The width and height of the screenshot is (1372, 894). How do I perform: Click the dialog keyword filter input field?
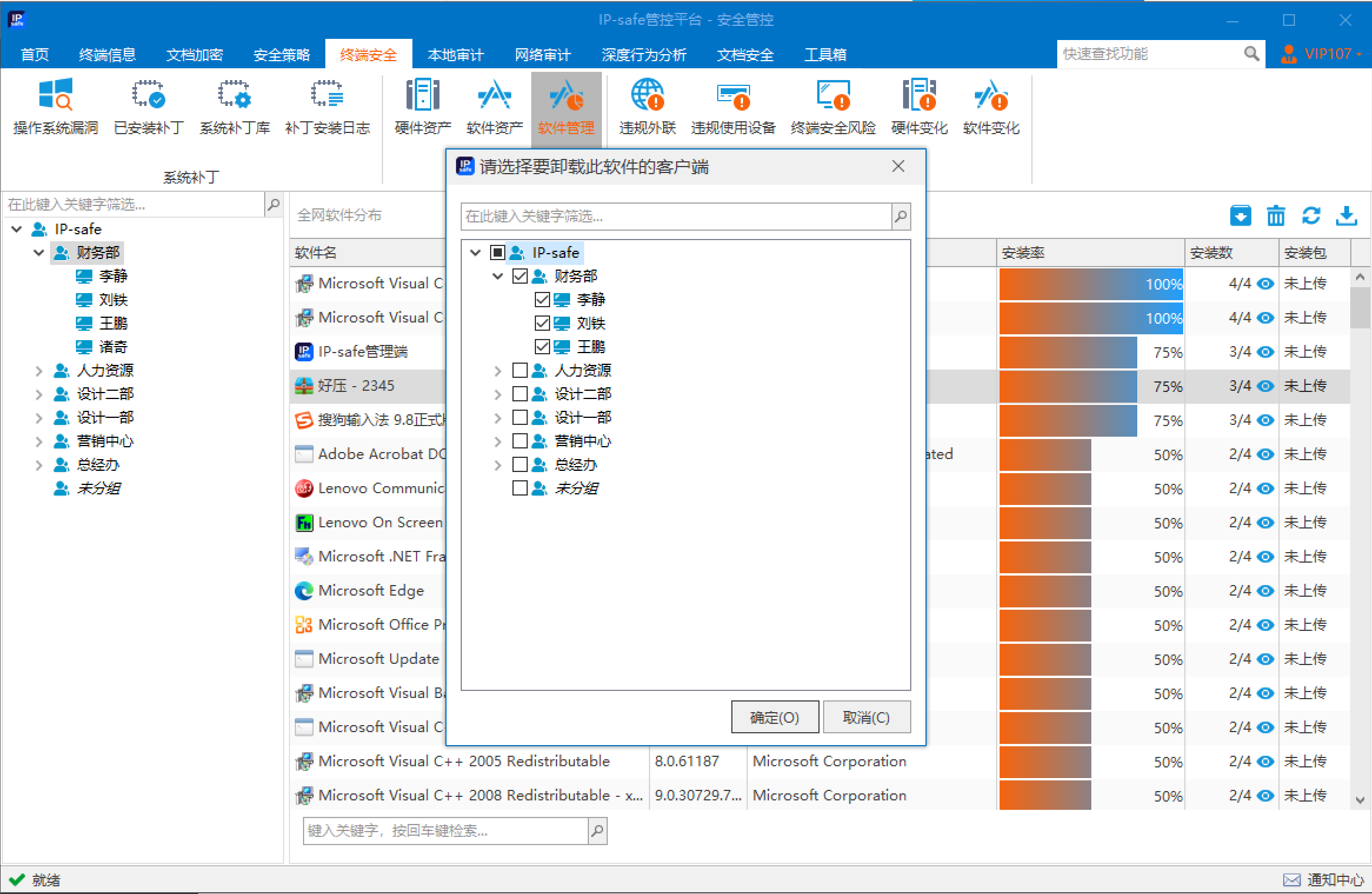pos(675,217)
